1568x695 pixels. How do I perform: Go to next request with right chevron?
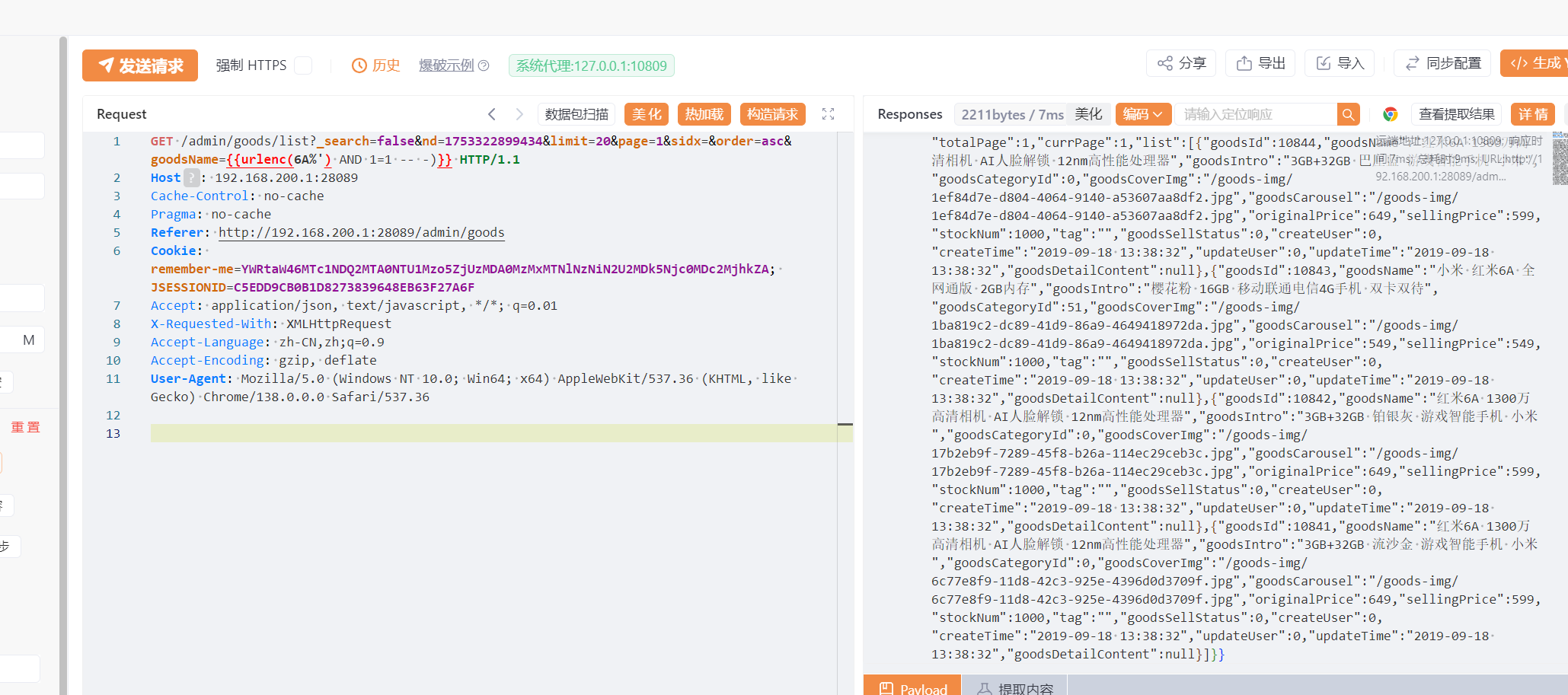point(519,114)
